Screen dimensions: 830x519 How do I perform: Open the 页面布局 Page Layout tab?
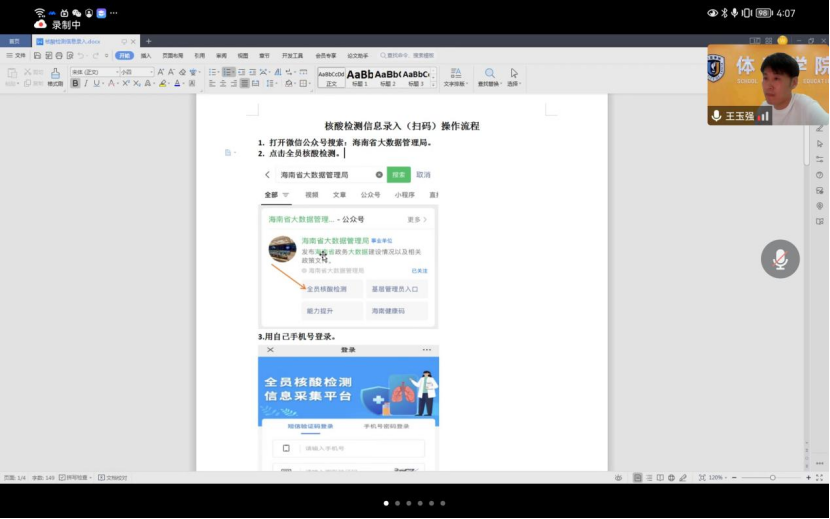[172, 56]
